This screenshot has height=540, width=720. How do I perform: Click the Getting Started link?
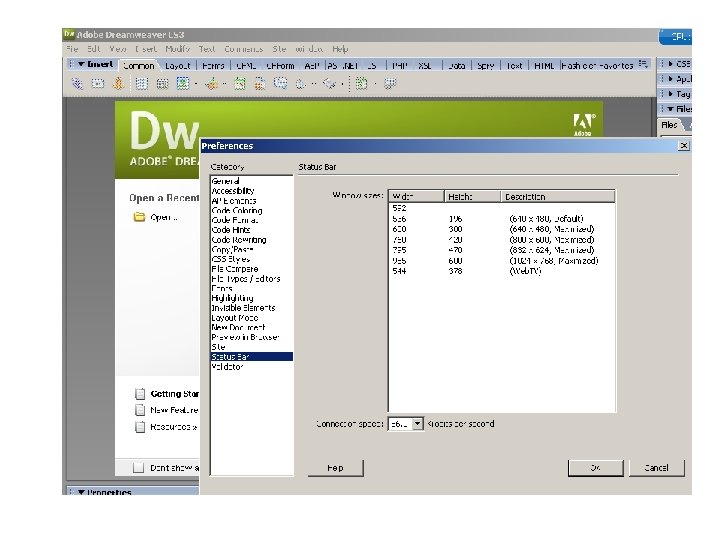pos(174,394)
